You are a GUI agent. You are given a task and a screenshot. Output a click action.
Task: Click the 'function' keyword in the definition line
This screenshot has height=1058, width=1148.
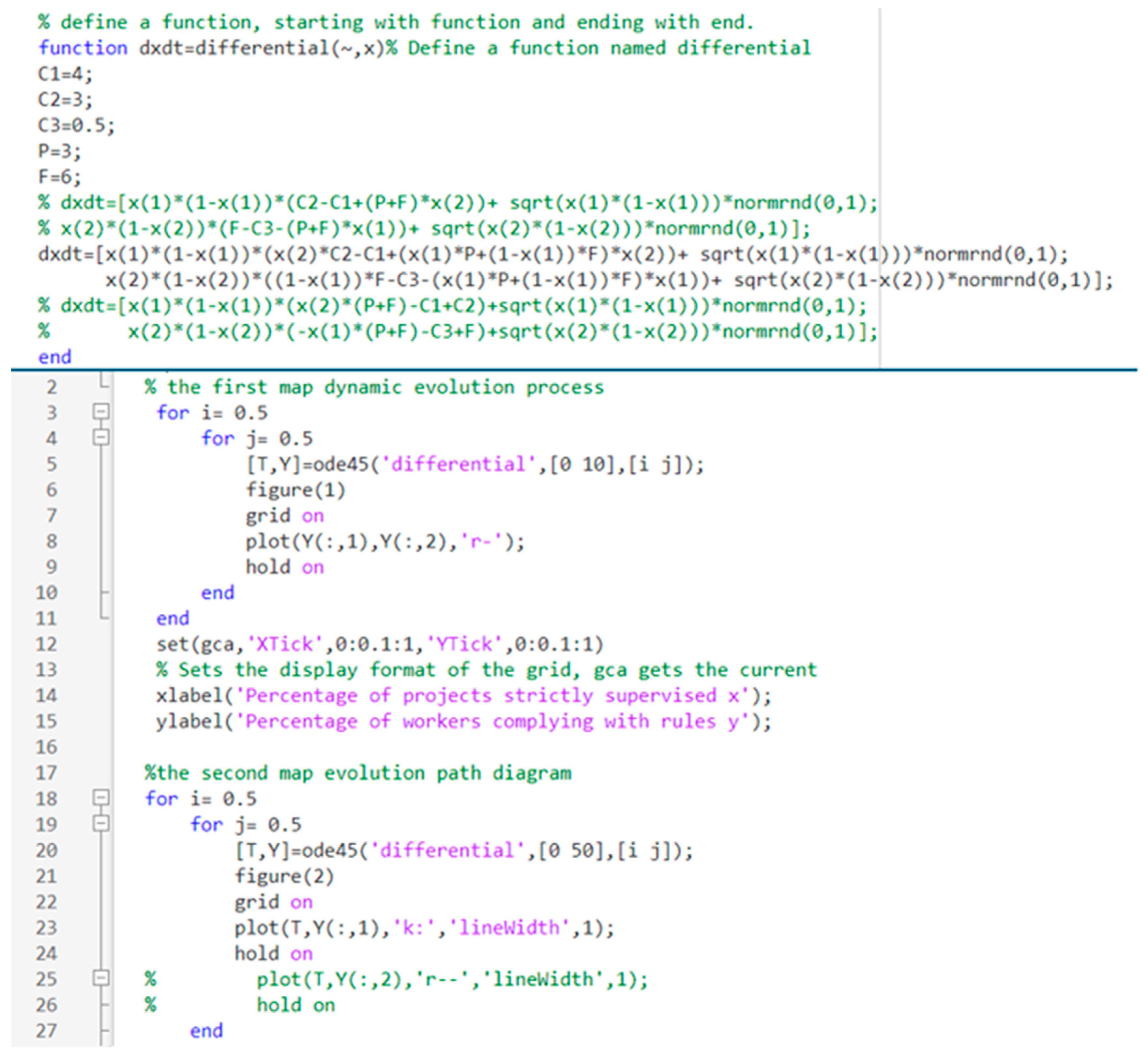pyautogui.click(x=83, y=48)
